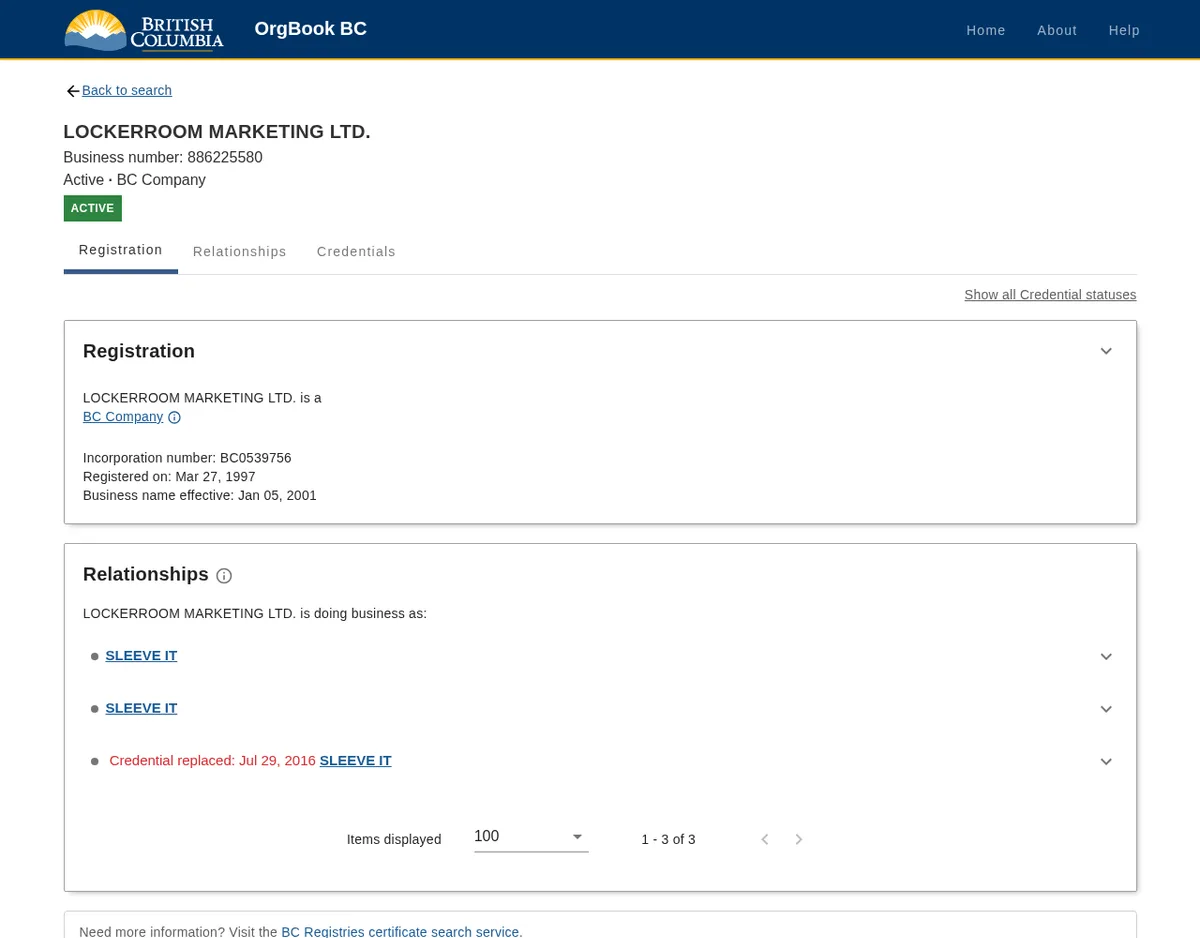1200x938 pixels.
Task: Click the green ACTIVE status badge
Action: (92, 208)
